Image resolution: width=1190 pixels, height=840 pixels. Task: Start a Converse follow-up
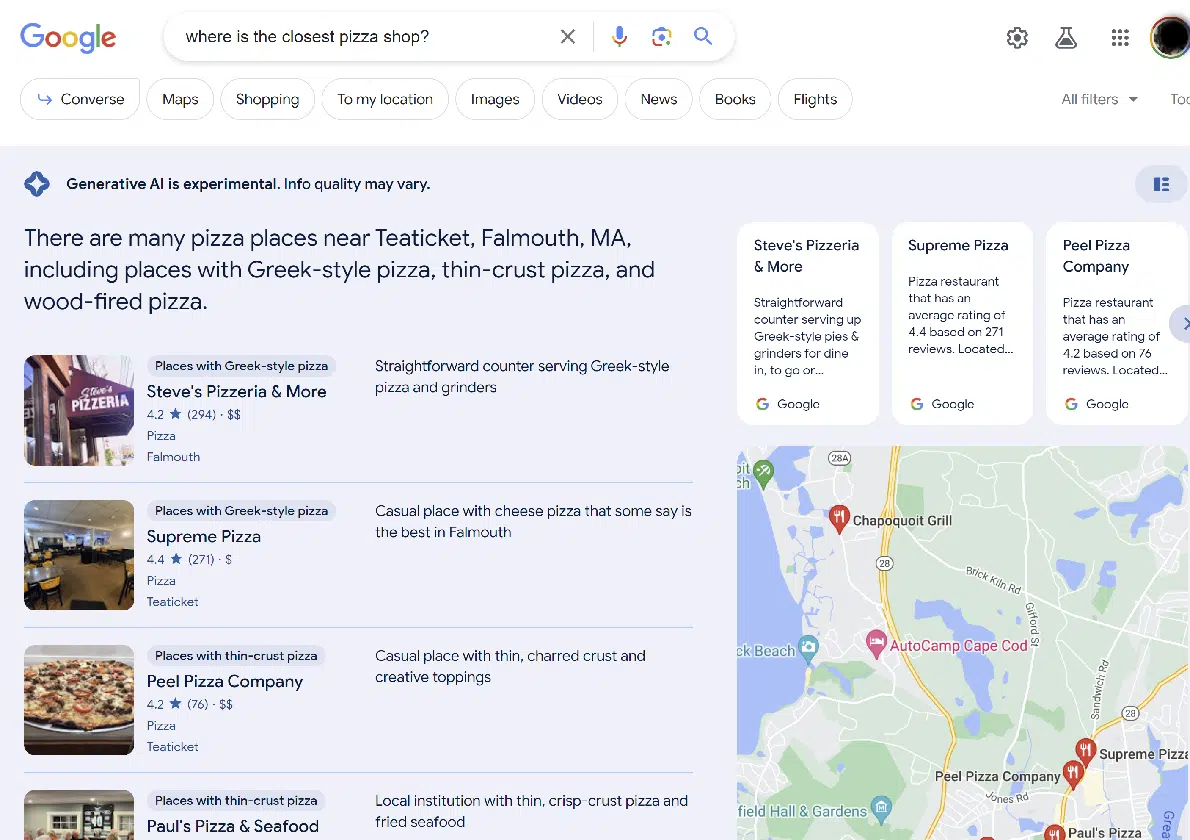[80, 99]
